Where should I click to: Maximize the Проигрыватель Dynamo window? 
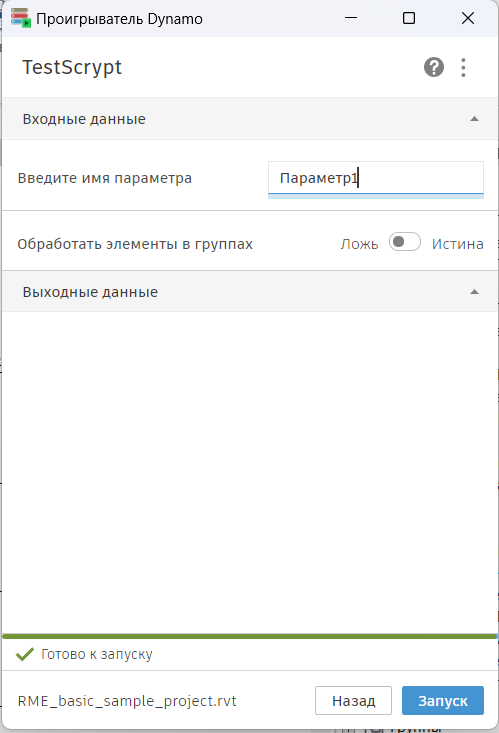pos(409,18)
